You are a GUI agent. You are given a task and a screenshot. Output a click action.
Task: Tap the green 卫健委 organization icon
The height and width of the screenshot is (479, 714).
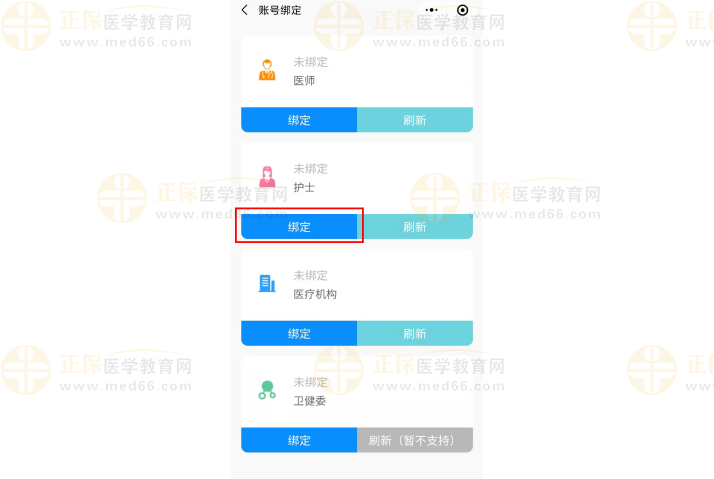point(267,390)
